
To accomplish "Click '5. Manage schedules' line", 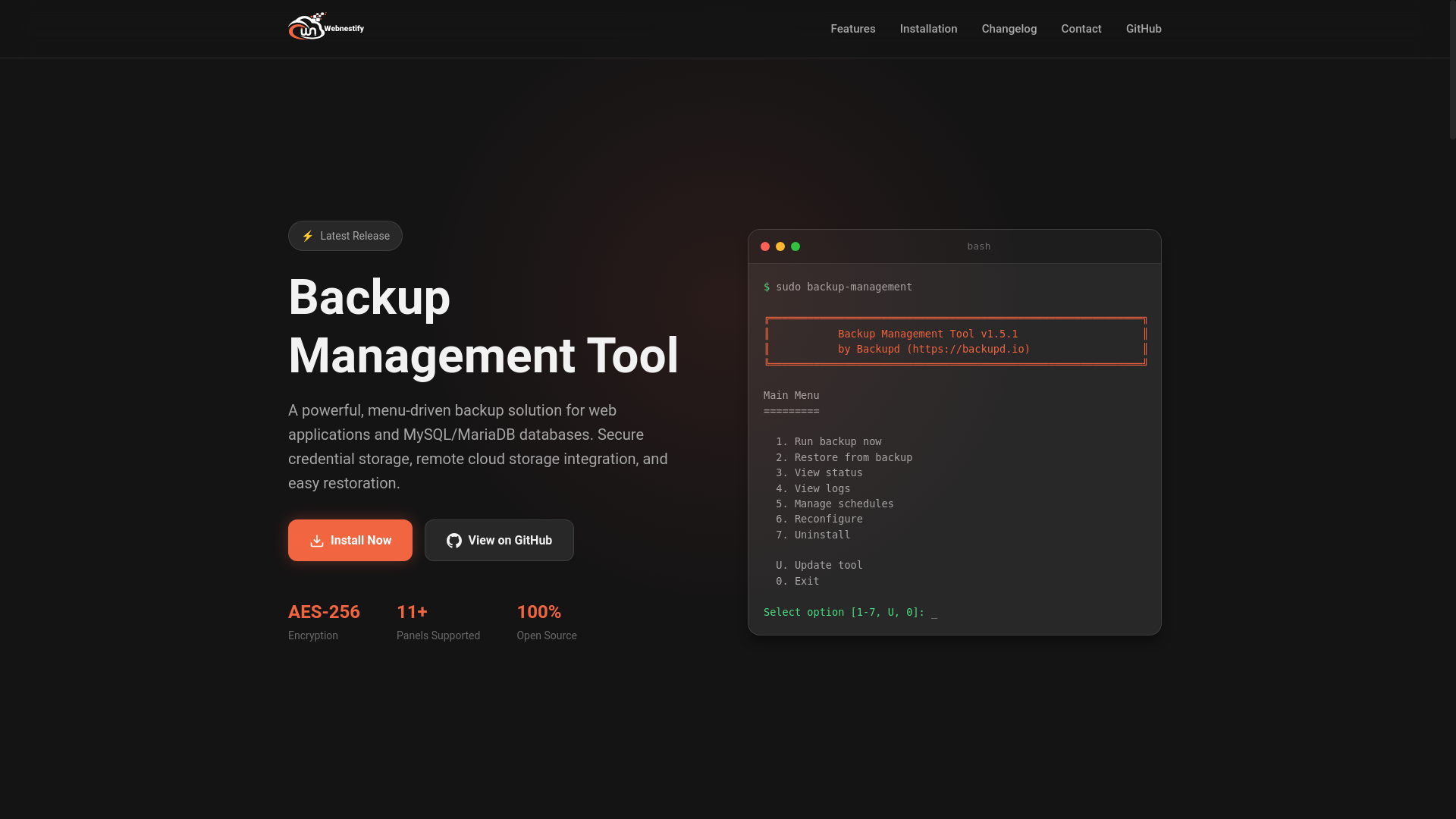I will pos(835,504).
